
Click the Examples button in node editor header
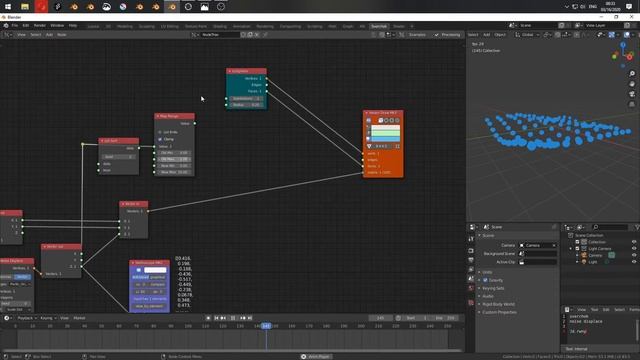pos(417,35)
